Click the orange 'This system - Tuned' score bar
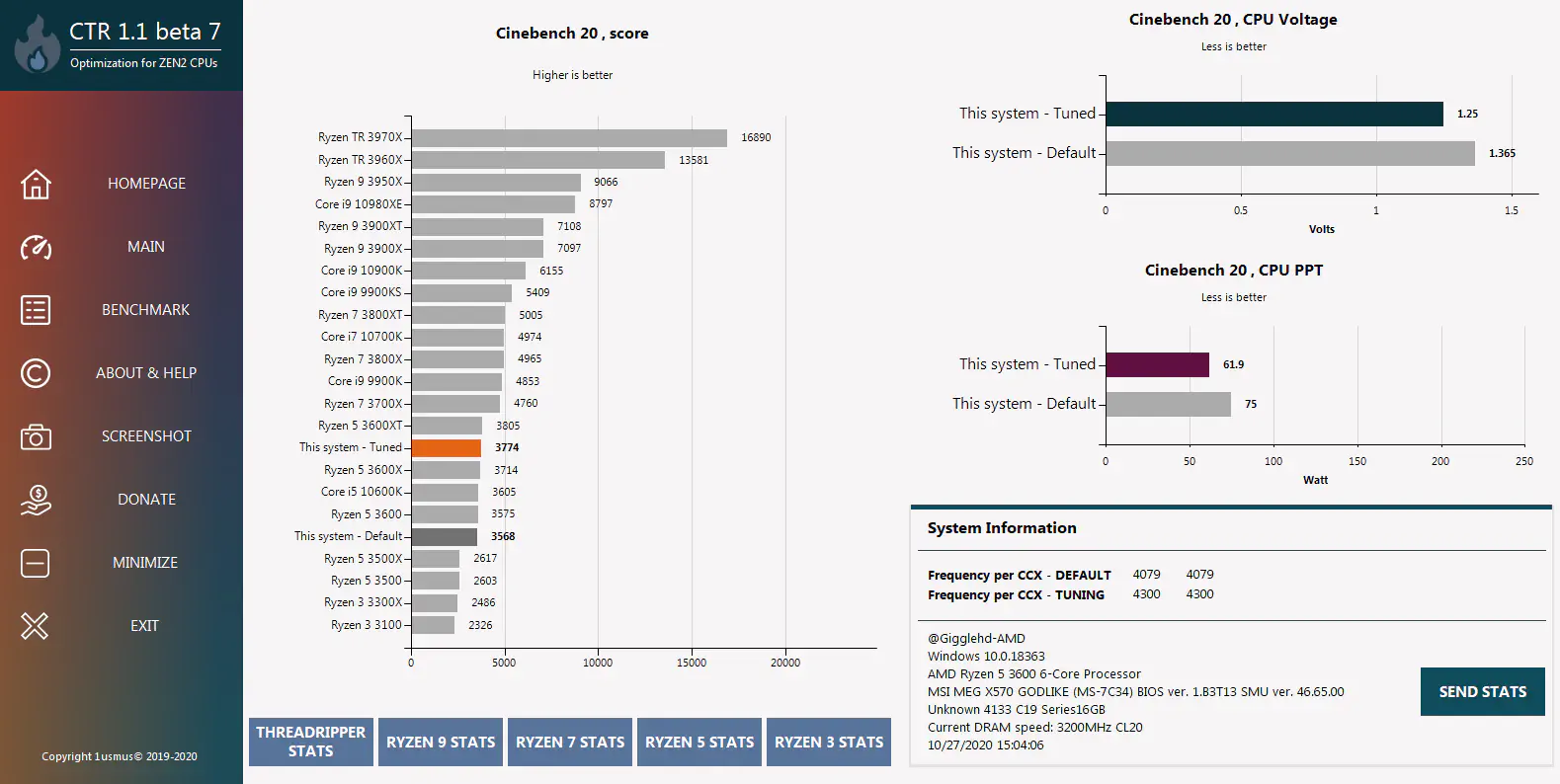 (447, 447)
